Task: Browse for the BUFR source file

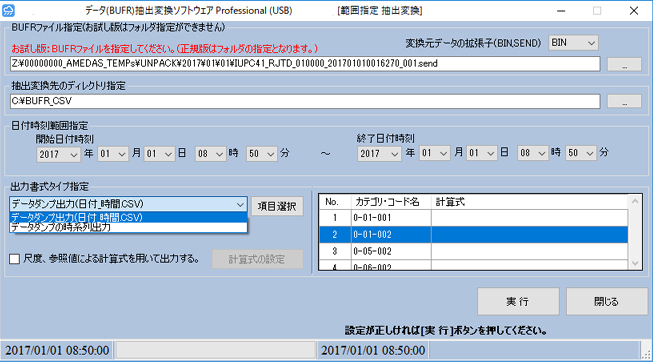Action: pyautogui.click(x=624, y=65)
